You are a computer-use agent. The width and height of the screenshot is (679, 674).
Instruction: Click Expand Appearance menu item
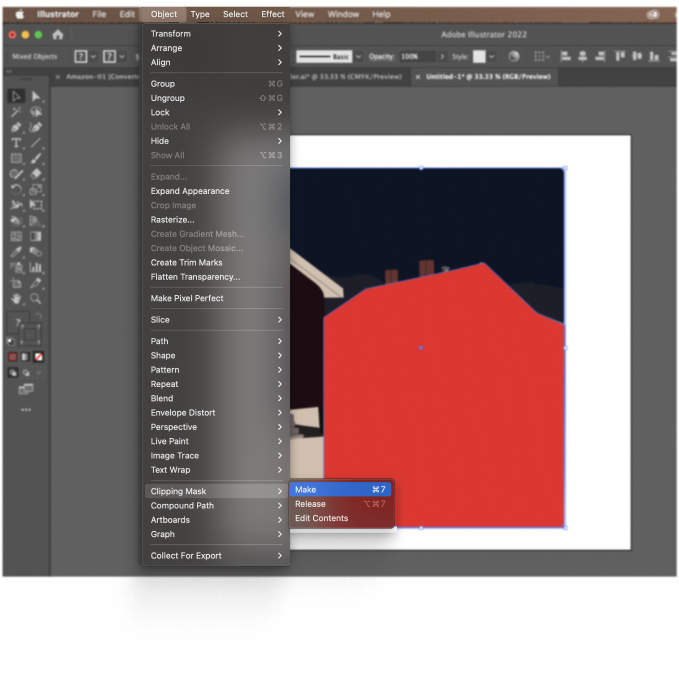pyautogui.click(x=216, y=191)
